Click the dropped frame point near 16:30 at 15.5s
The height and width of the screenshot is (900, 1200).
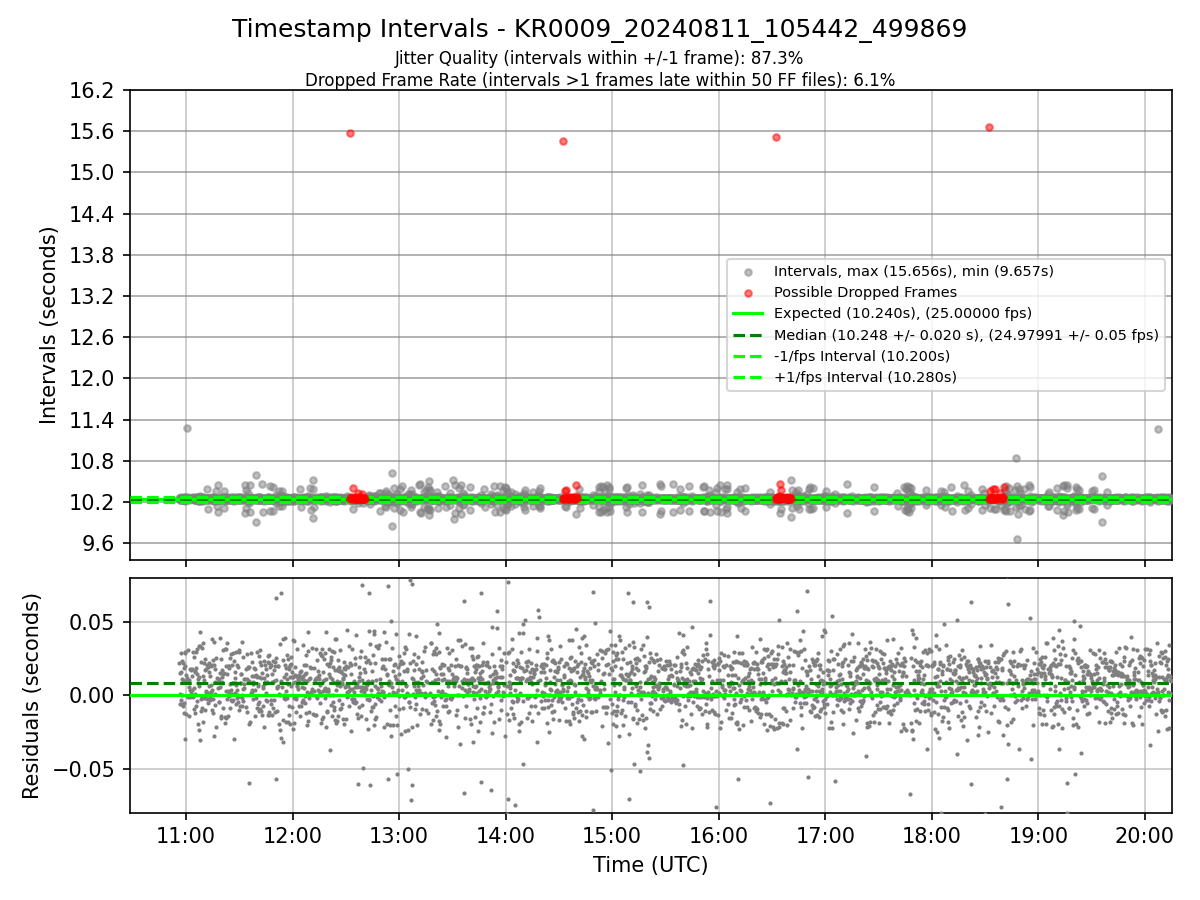(776, 137)
